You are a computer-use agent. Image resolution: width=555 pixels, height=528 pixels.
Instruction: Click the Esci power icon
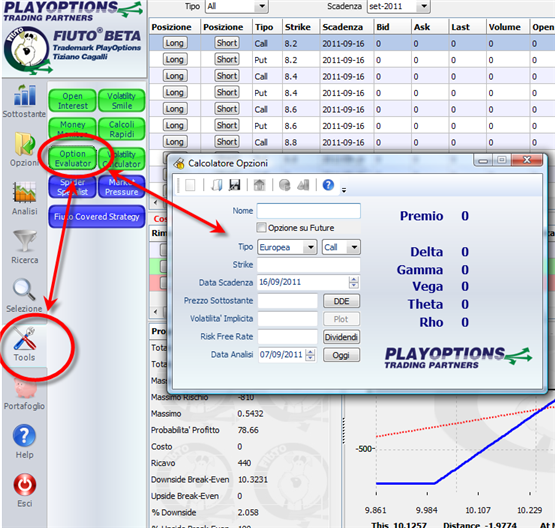tap(24, 484)
